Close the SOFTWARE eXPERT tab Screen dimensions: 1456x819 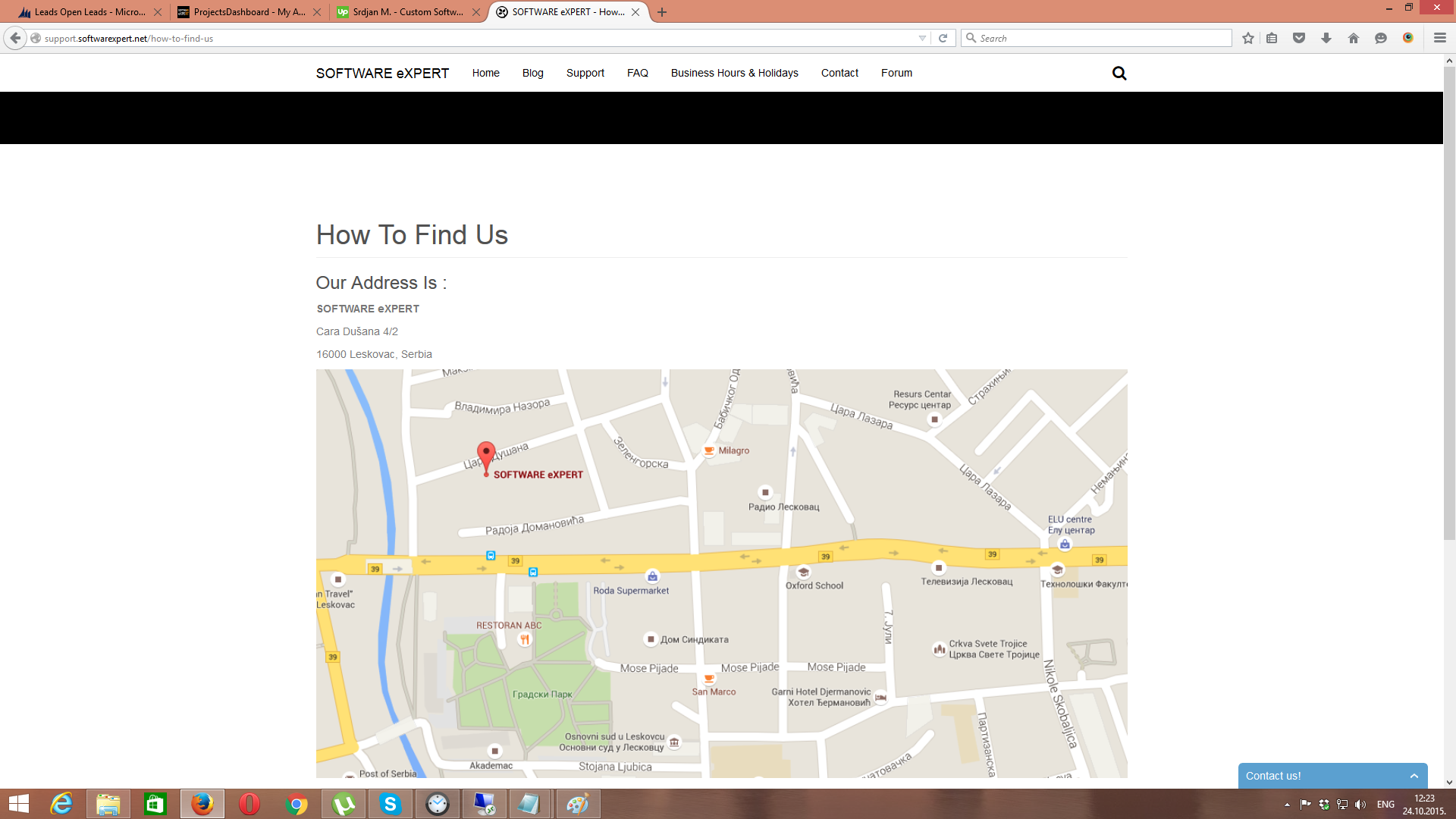[x=635, y=12]
